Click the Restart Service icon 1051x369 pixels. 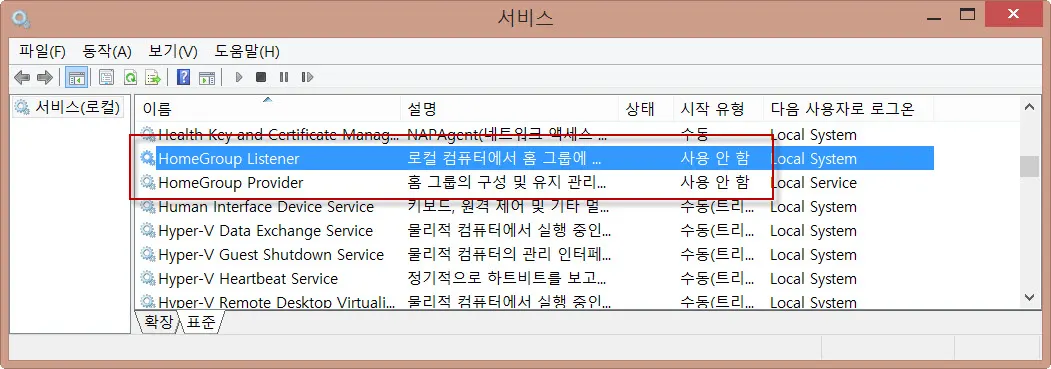click(x=307, y=78)
